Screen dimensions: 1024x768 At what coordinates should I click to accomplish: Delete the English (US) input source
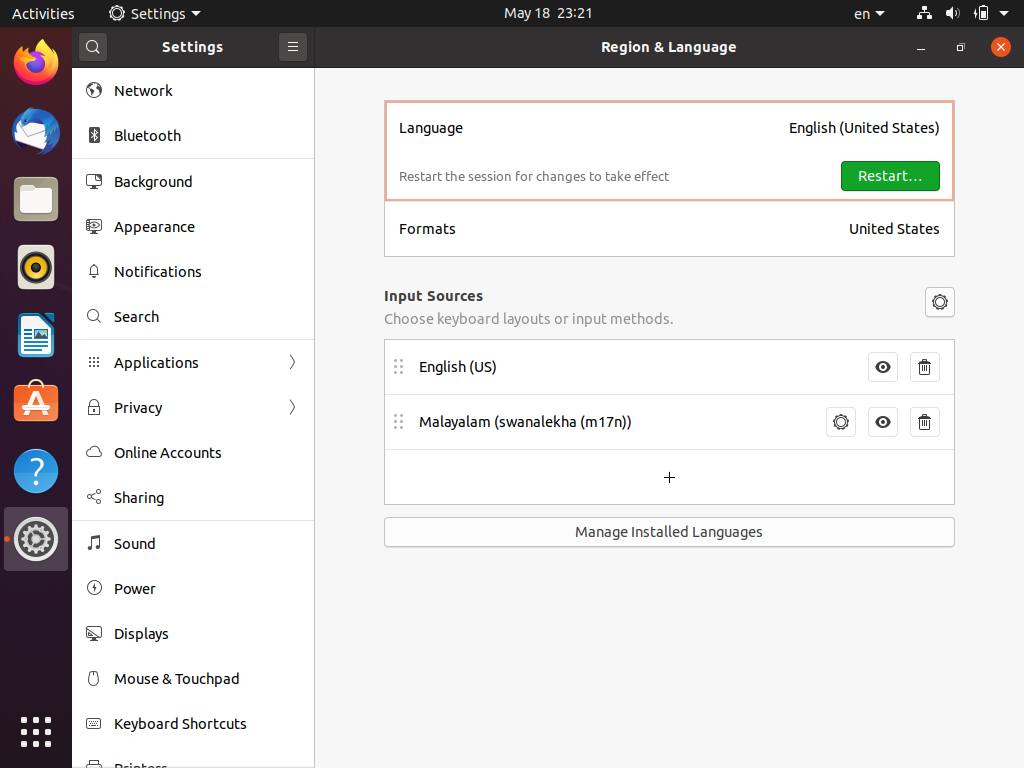924,367
